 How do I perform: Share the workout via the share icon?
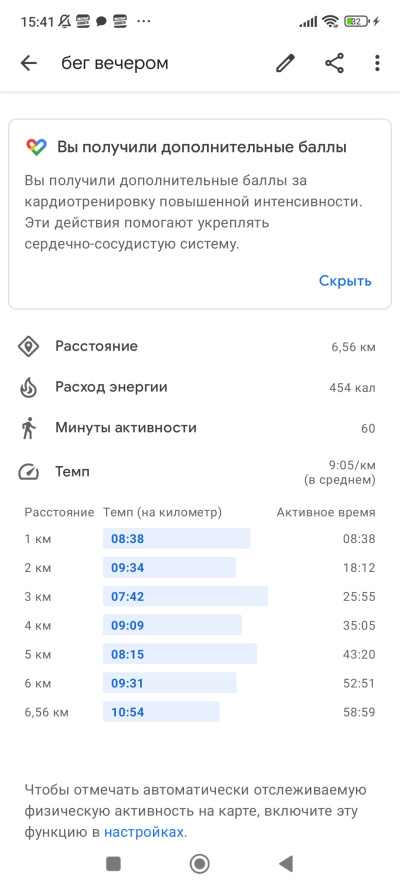pyautogui.click(x=334, y=63)
